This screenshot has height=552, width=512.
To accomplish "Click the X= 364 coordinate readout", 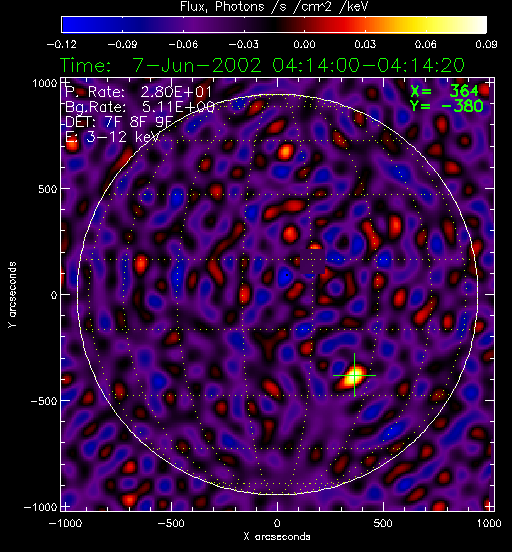I will coord(445,91).
